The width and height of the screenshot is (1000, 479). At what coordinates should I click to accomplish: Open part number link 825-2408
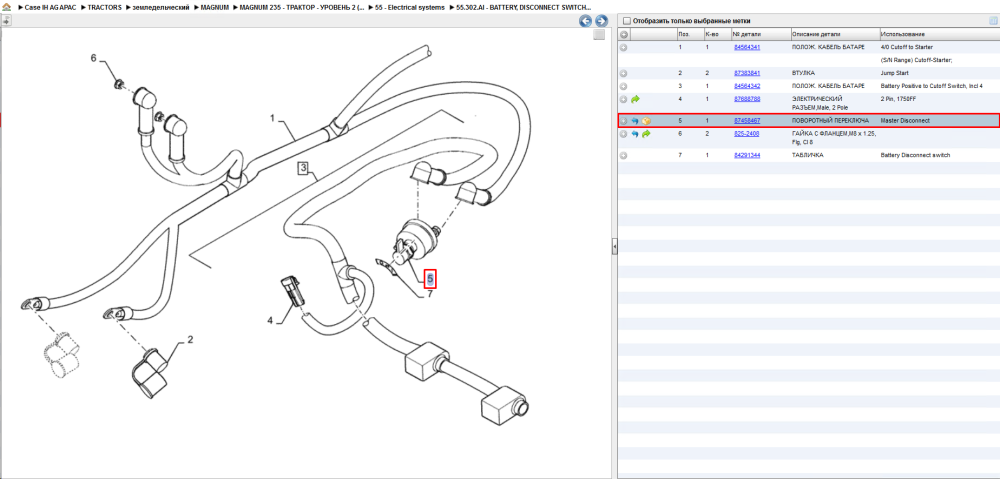(x=746, y=133)
